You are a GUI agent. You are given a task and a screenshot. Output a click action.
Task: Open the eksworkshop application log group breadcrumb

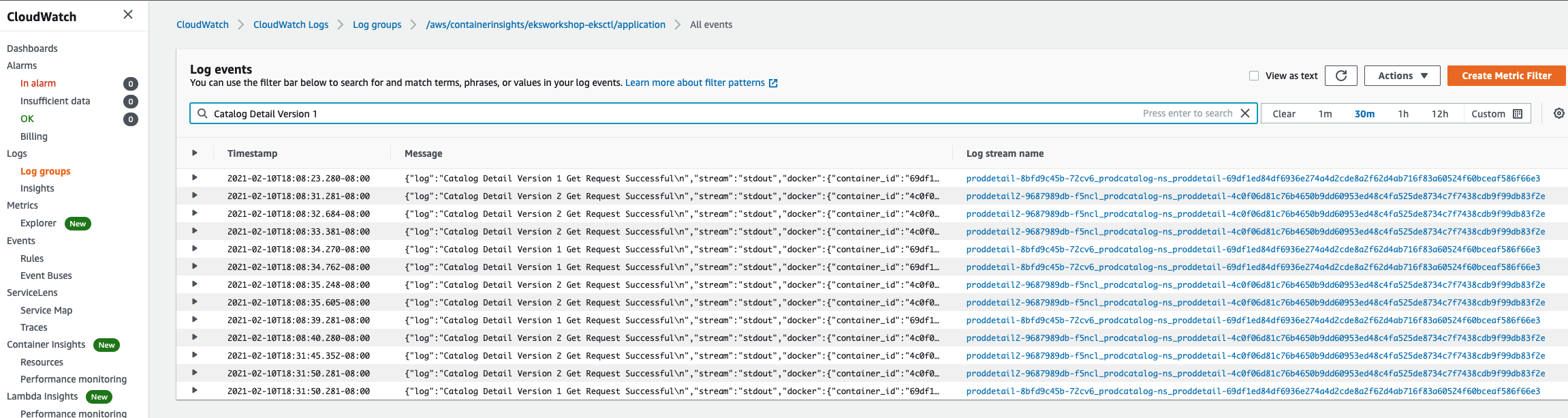pyautogui.click(x=546, y=25)
